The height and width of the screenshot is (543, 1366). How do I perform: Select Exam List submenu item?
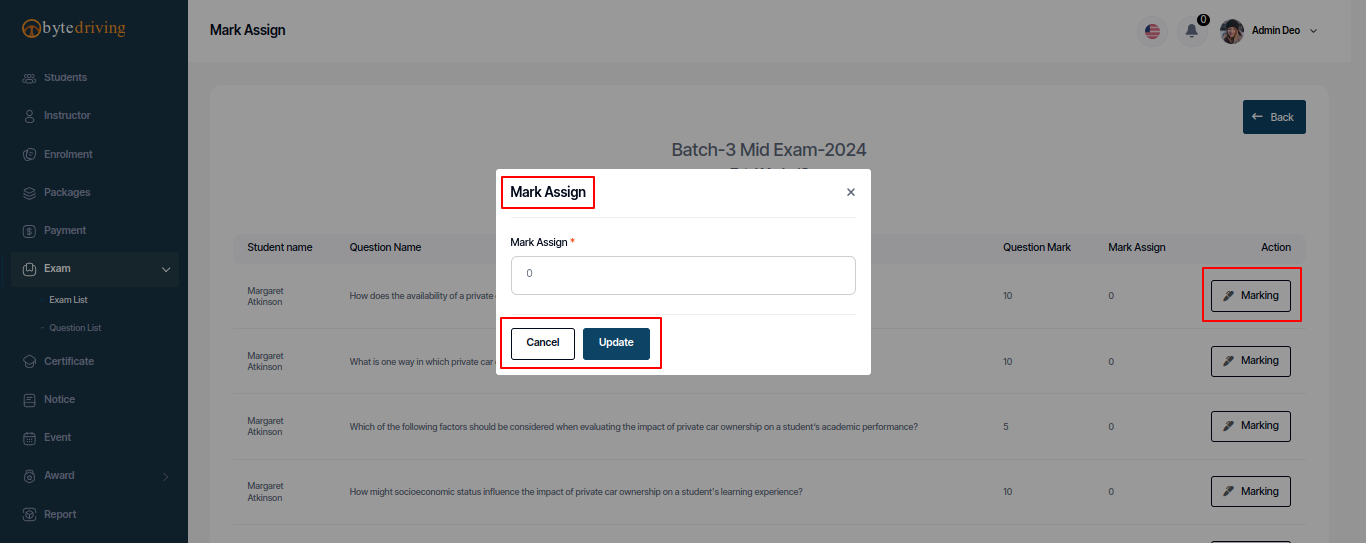coord(69,300)
